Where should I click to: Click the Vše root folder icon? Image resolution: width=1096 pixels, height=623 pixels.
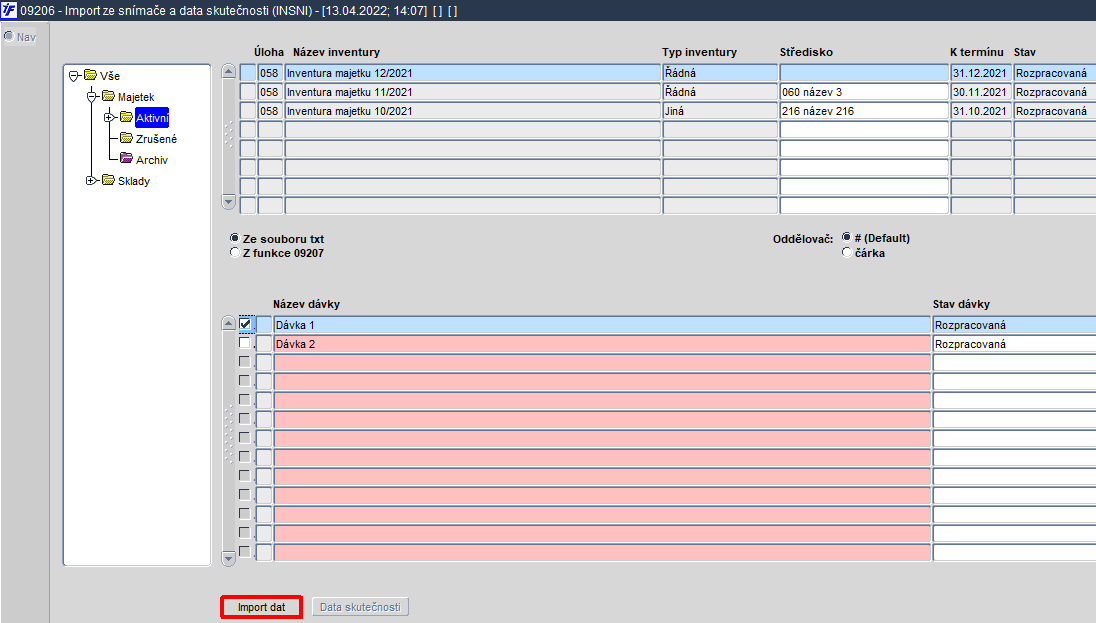(x=90, y=75)
